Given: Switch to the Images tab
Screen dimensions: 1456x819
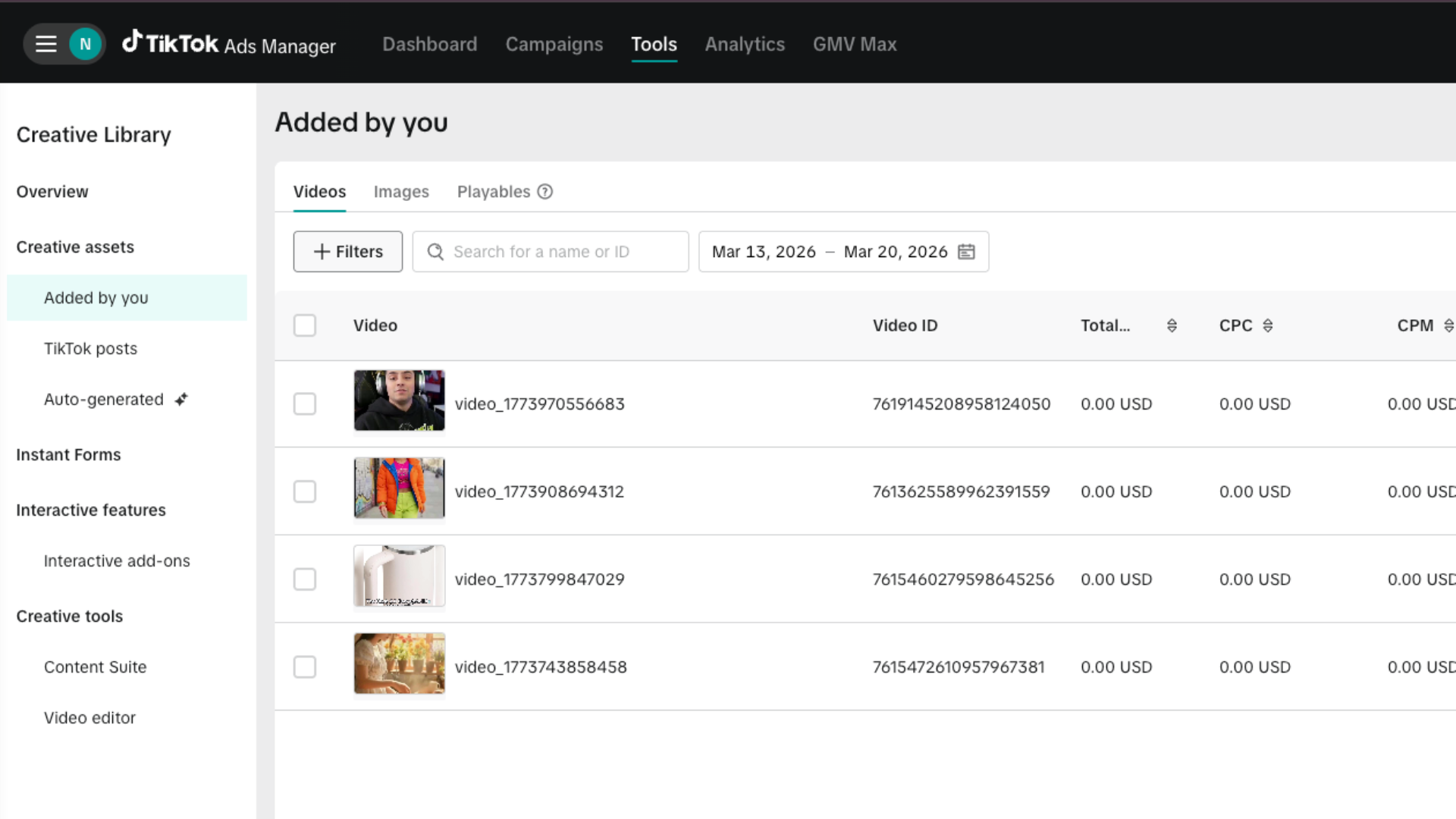Looking at the screenshot, I should point(401,192).
